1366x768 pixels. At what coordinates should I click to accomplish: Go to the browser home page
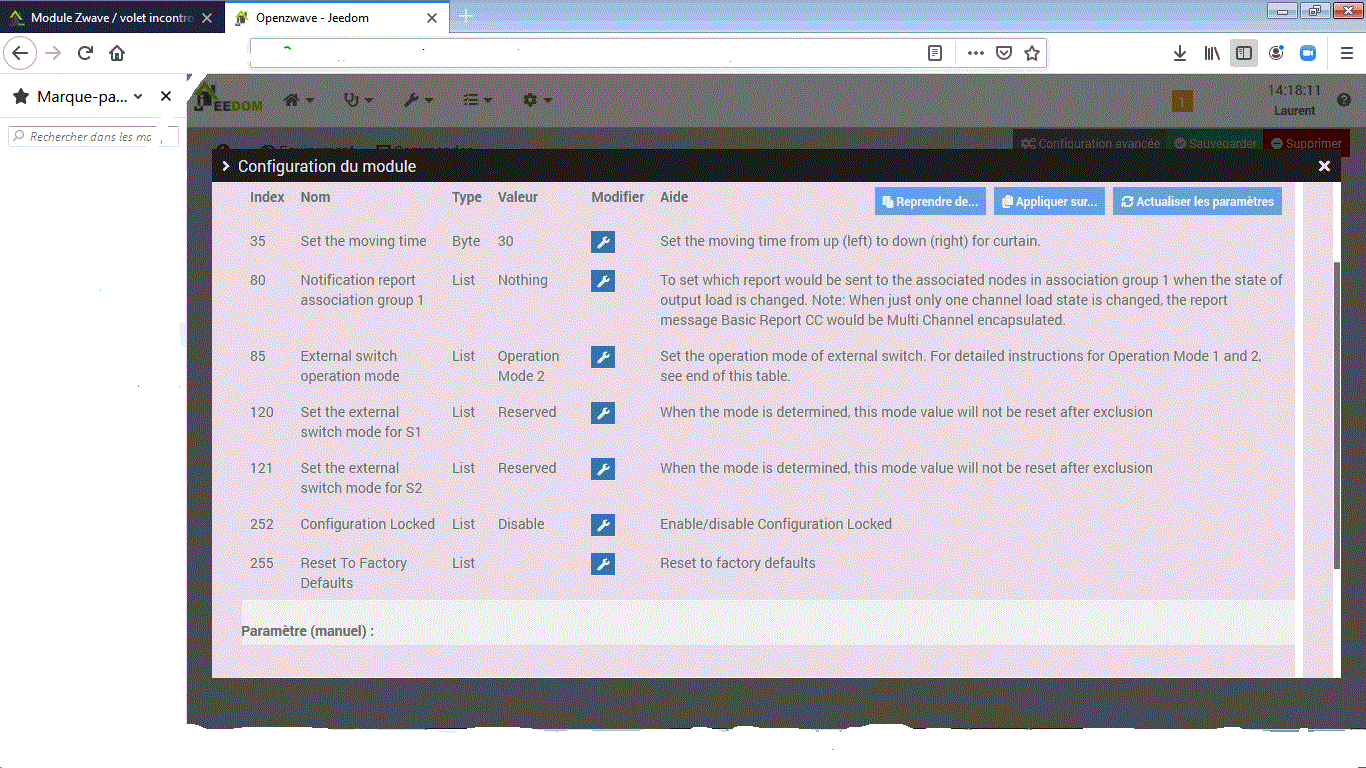click(117, 53)
